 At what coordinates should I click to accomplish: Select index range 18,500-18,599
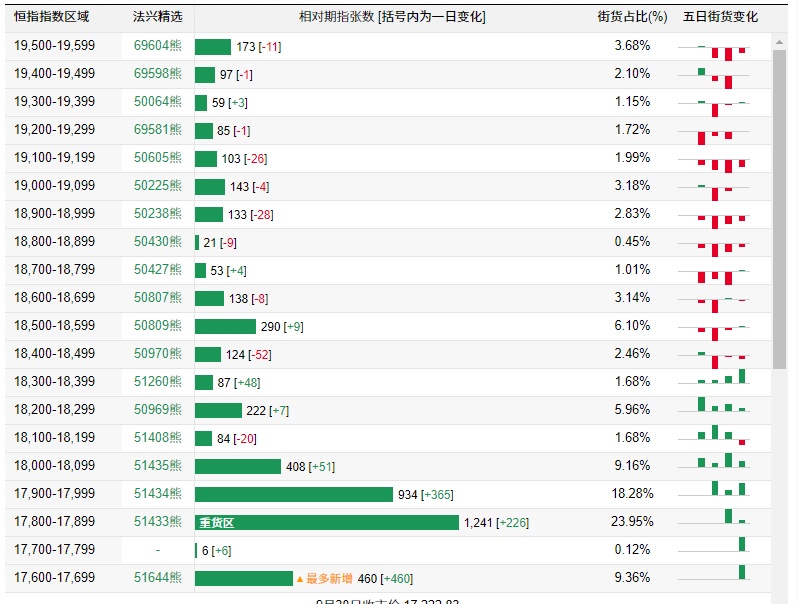pos(54,326)
